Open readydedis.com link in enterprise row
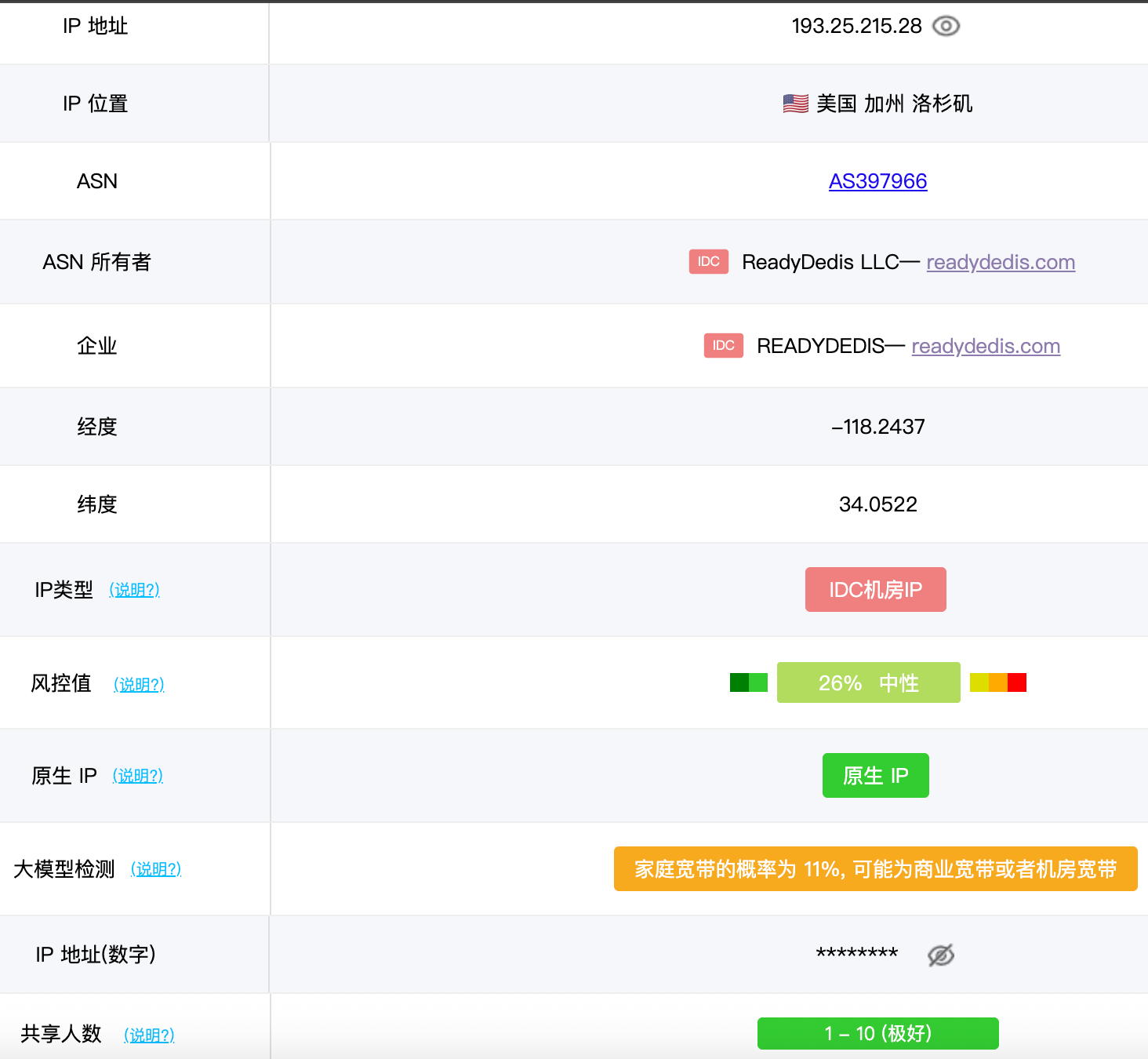The width and height of the screenshot is (1148, 1059). [x=985, y=346]
